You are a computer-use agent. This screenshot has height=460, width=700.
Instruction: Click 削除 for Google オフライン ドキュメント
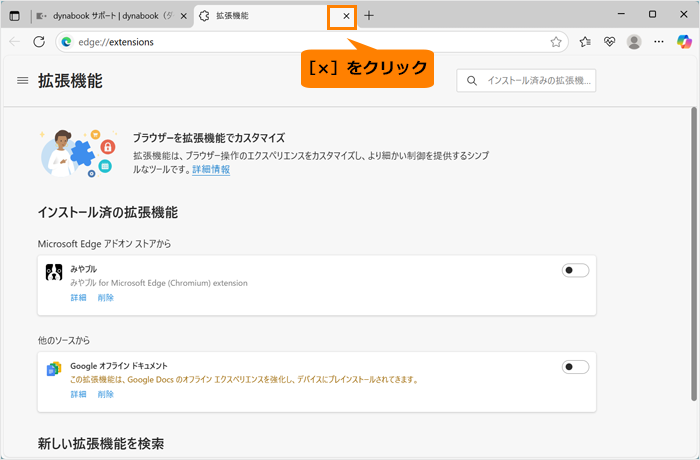pos(106,394)
